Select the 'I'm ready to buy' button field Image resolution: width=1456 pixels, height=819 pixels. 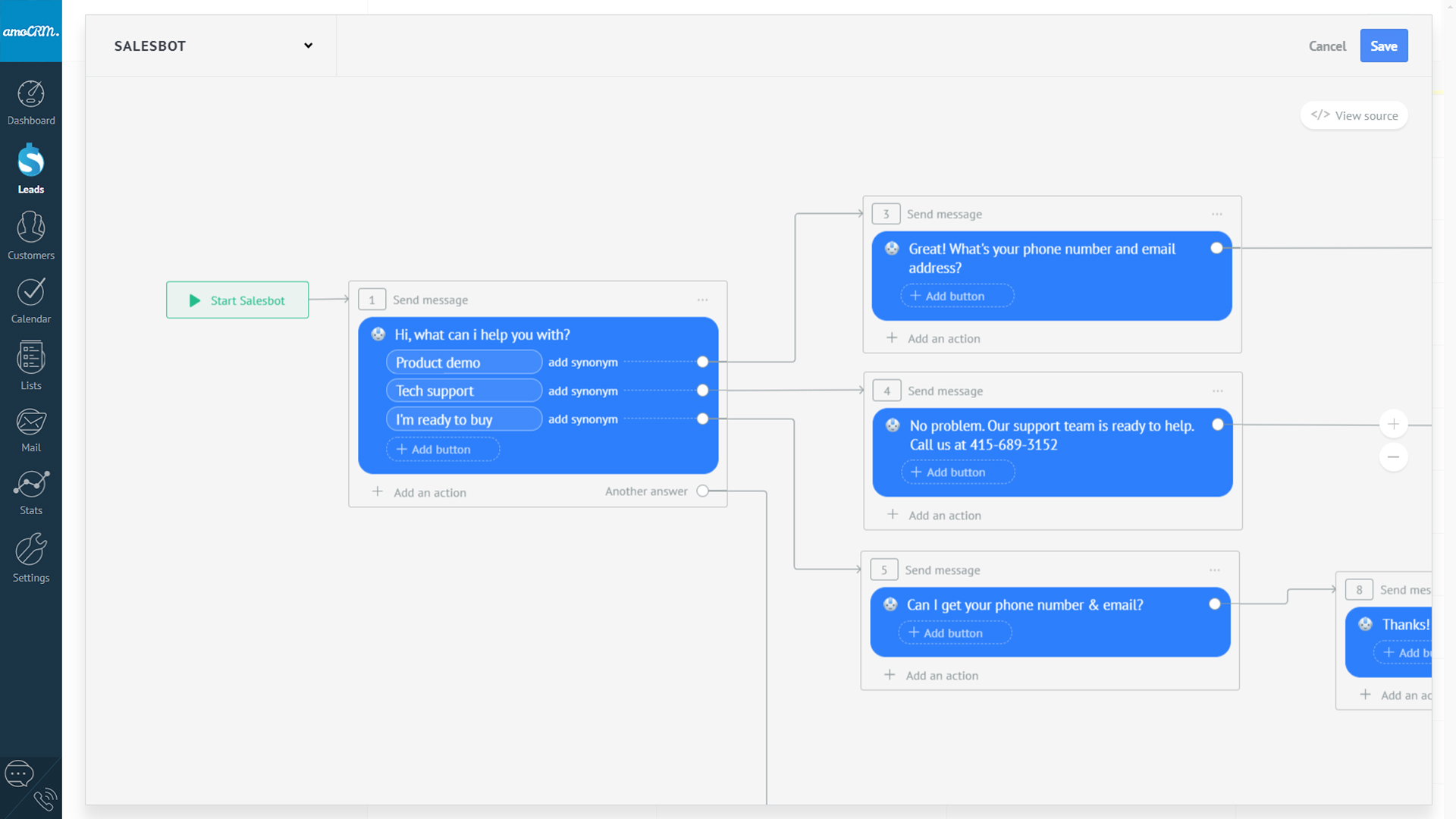[x=463, y=419]
